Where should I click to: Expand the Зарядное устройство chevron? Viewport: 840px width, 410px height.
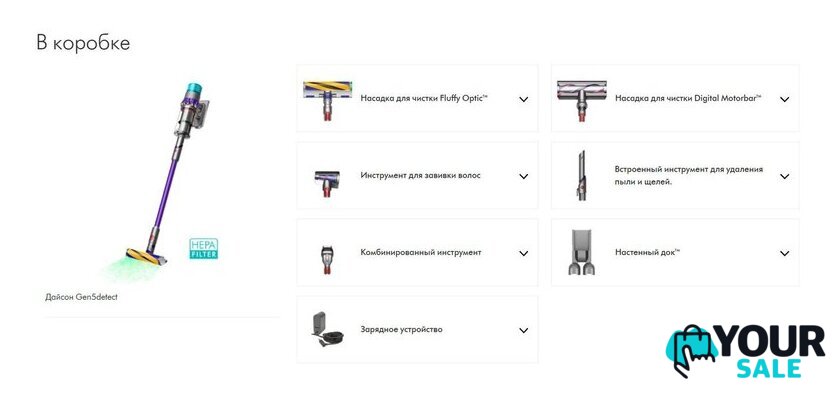[523, 331]
